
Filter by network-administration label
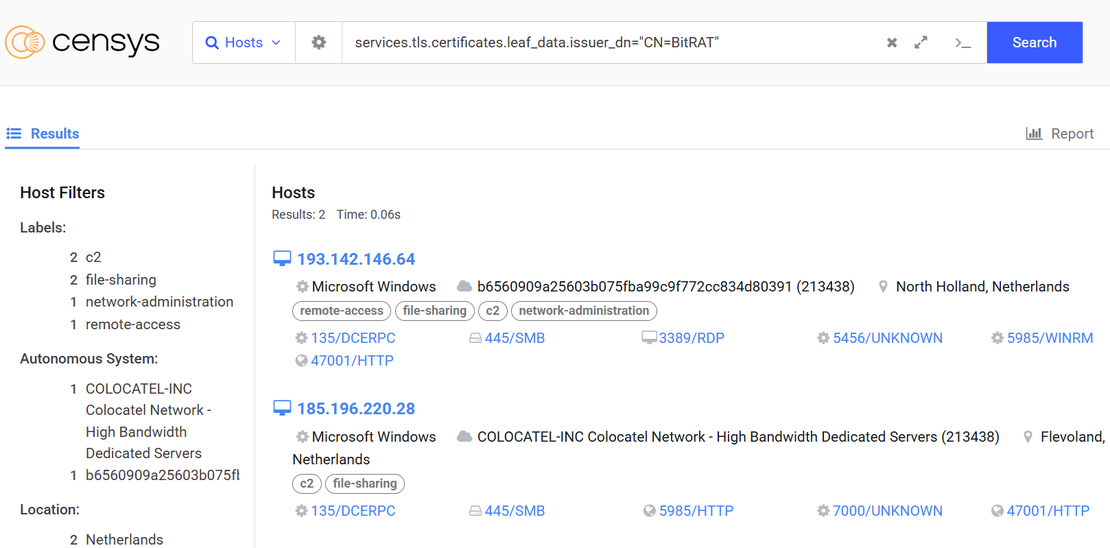(159, 302)
